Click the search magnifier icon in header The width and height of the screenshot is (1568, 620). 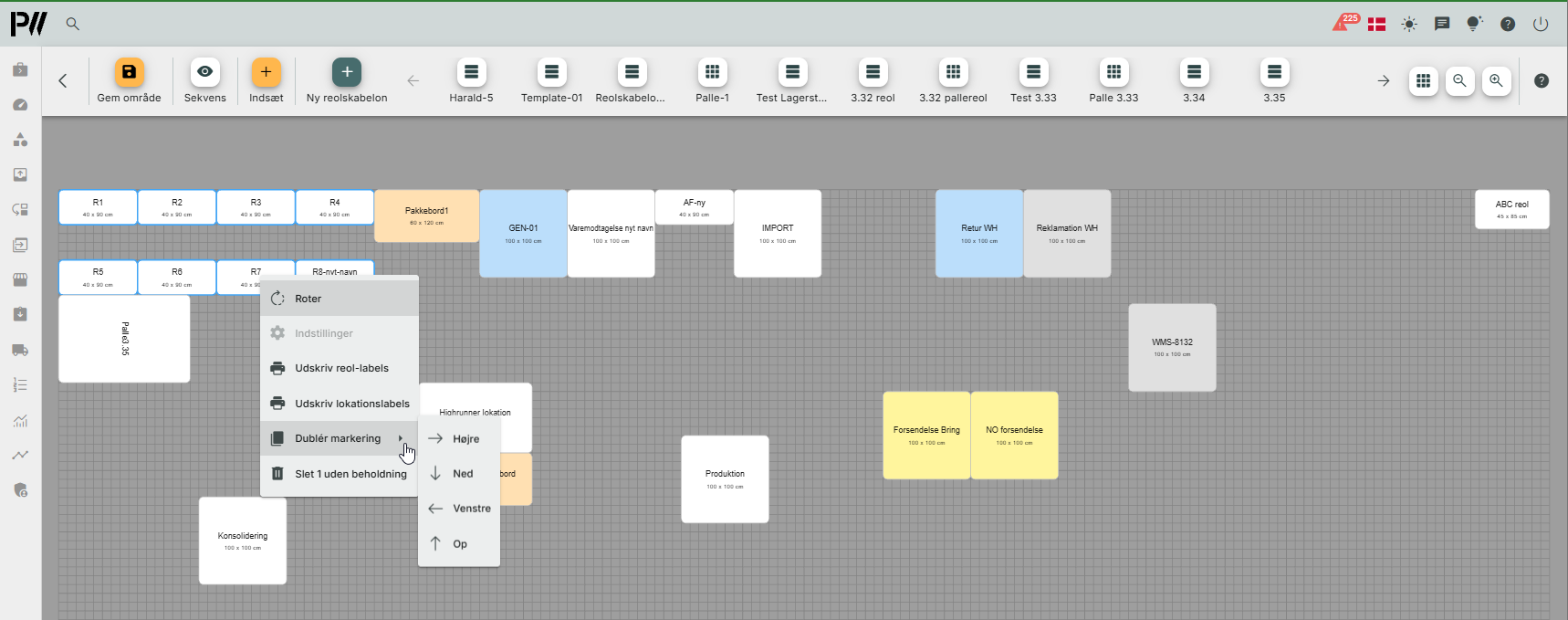(73, 25)
